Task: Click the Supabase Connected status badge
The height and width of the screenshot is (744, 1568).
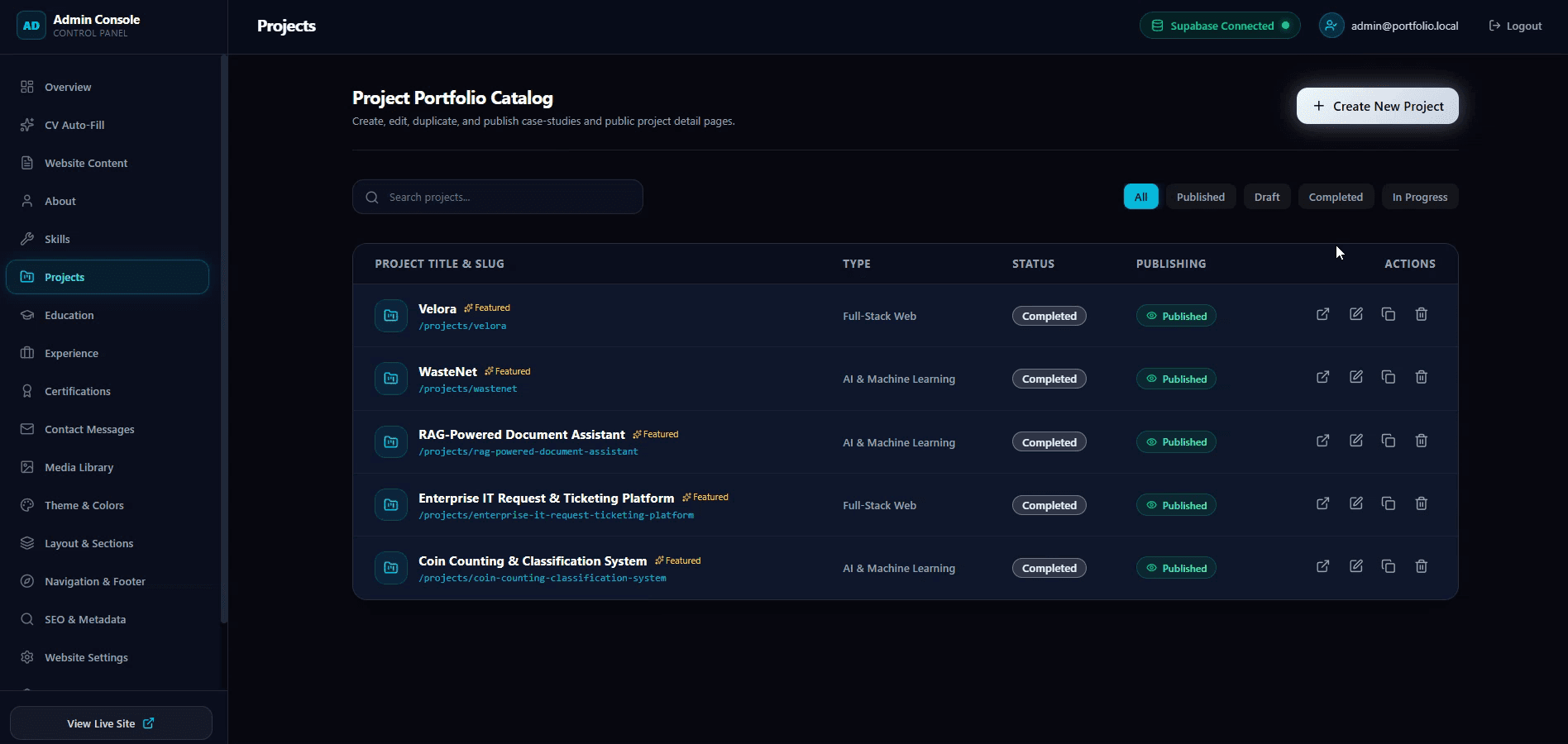Action: click(1220, 26)
